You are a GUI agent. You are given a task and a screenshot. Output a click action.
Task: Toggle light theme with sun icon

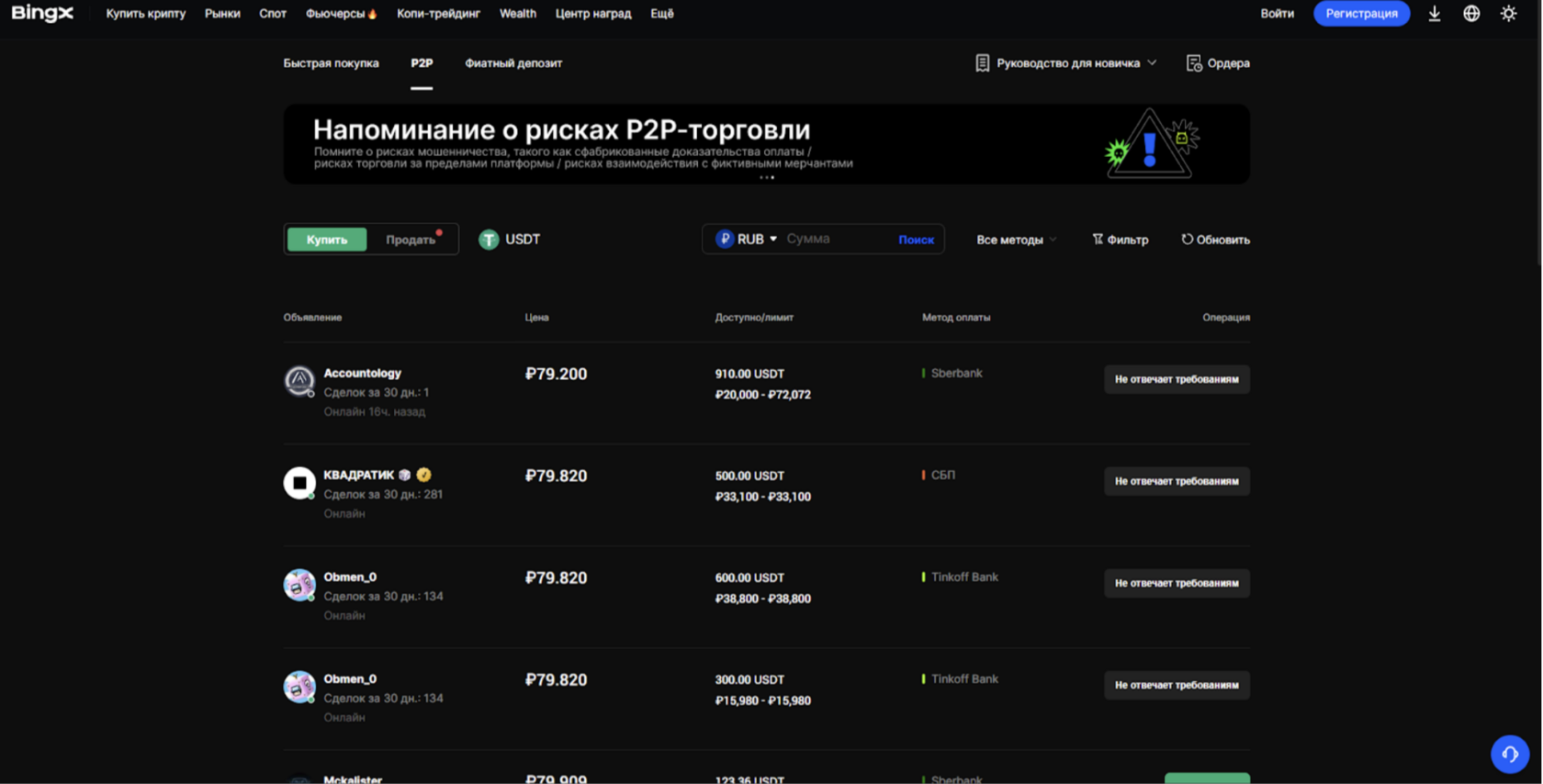click(x=1509, y=14)
